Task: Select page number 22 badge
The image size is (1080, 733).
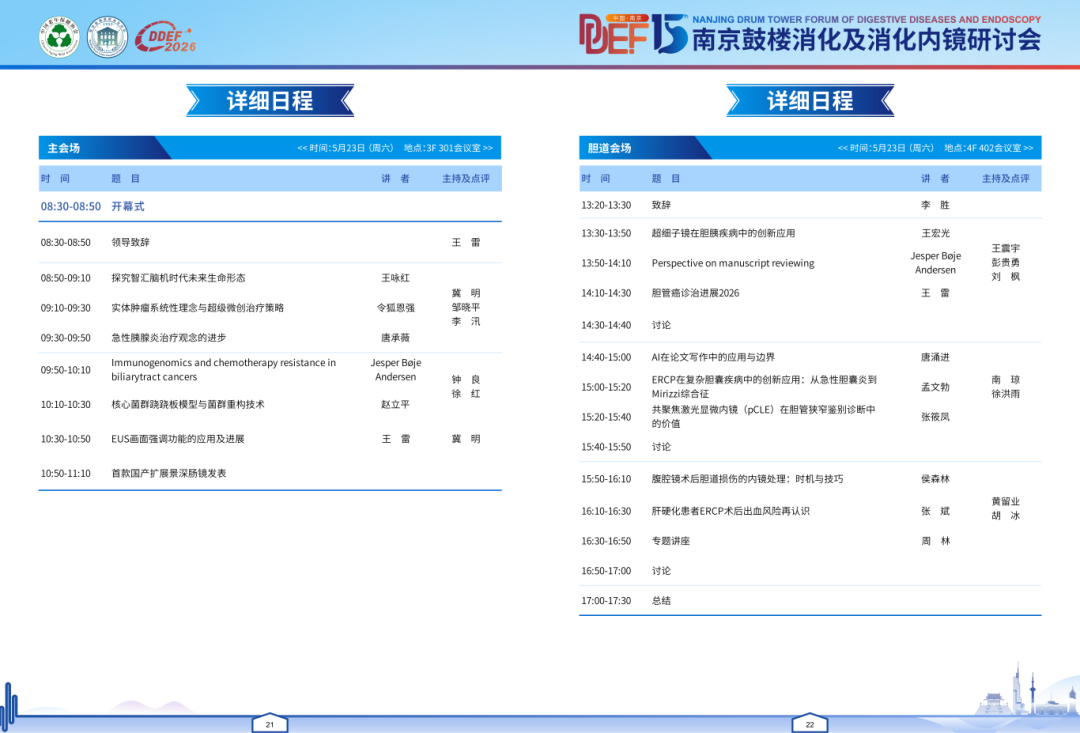Action: pyautogui.click(x=810, y=723)
